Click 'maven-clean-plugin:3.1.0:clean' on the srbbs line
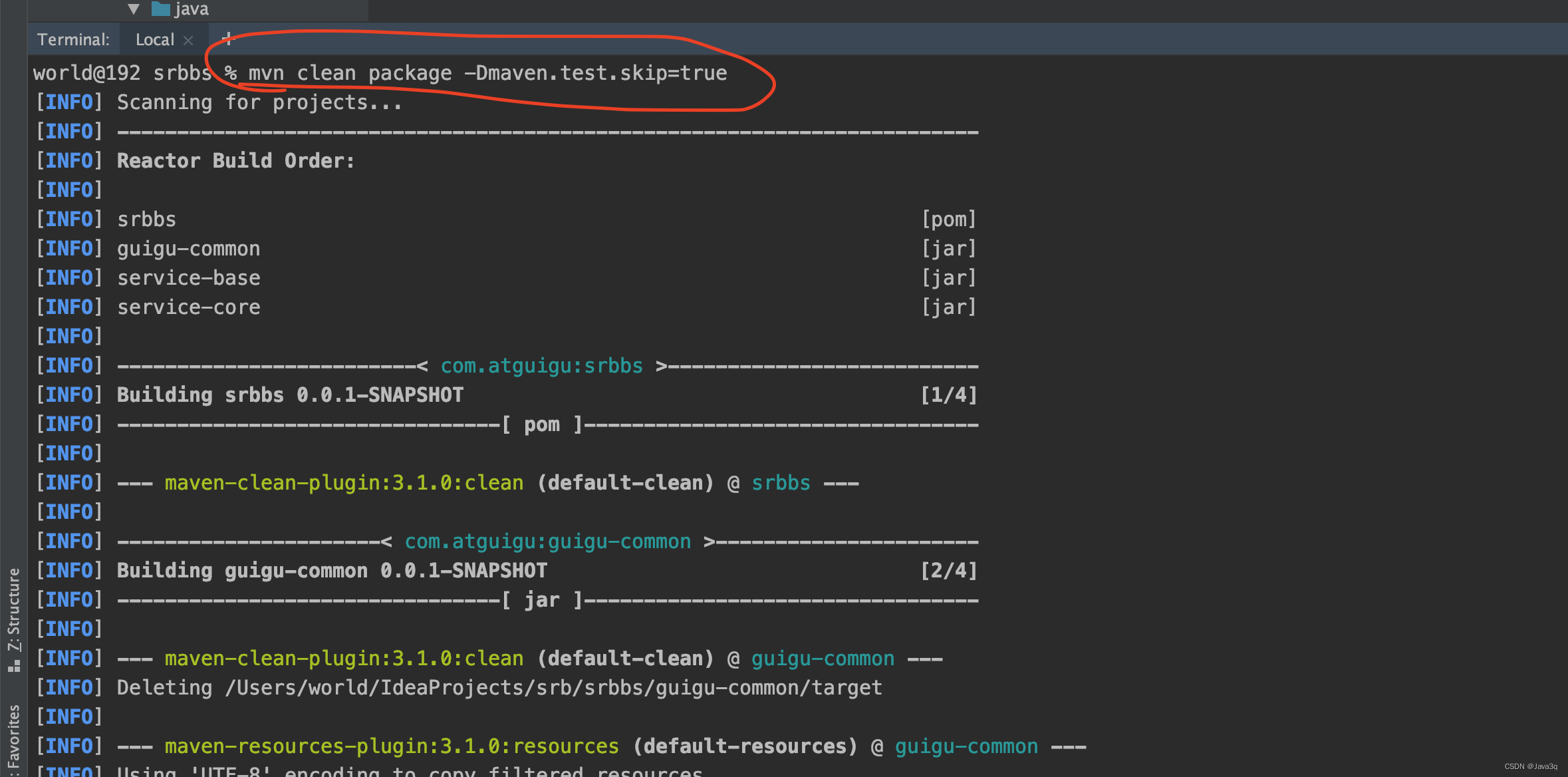This screenshot has height=777, width=1568. coord(344,483)
